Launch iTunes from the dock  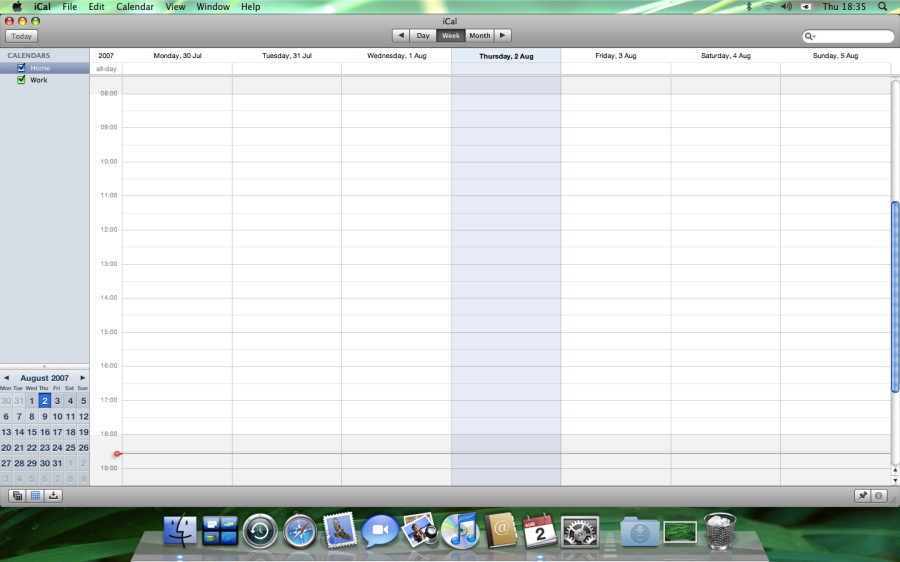pos(460,530)
